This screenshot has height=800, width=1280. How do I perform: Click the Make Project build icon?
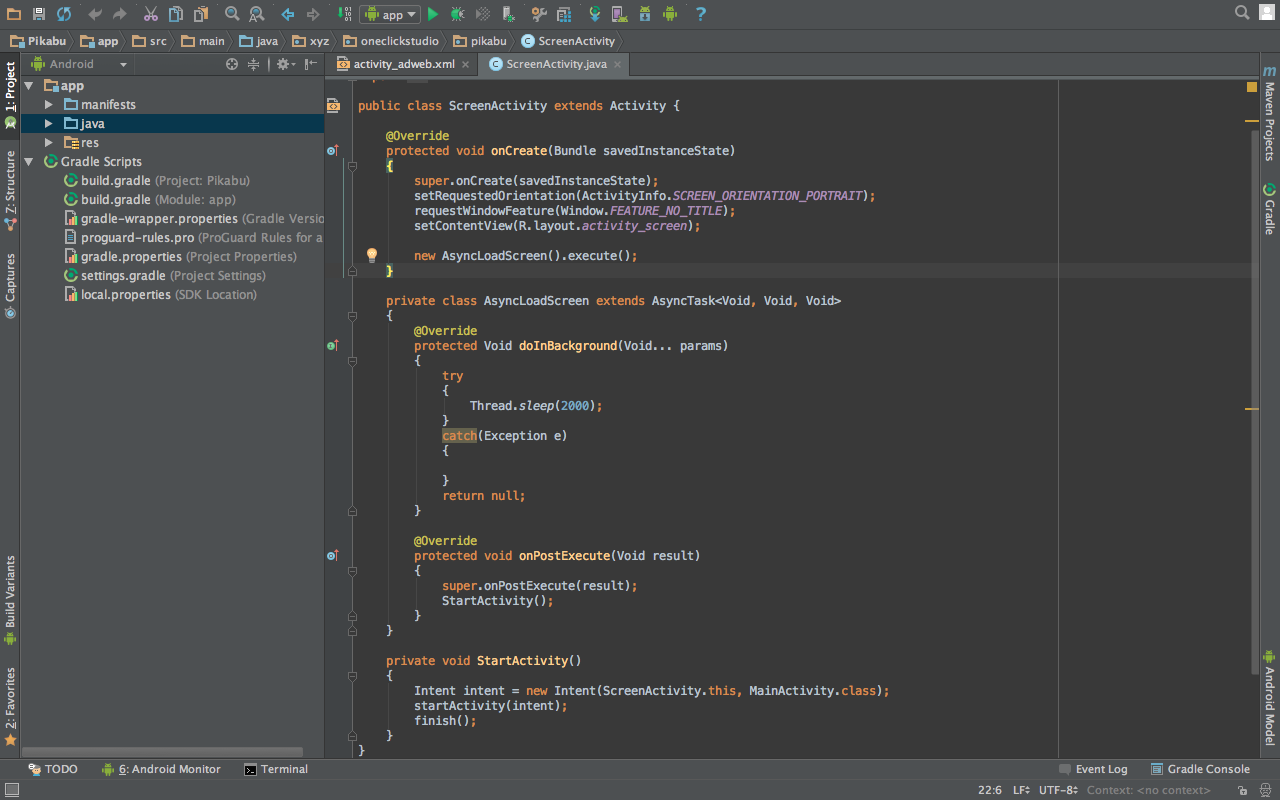(x=344, y=14)
